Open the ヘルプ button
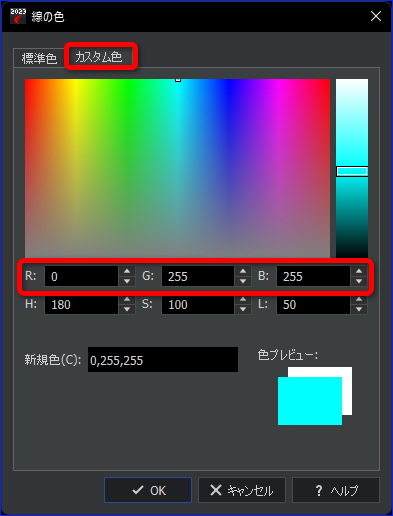The height and width of the screenshot is (516, 393). click(336, 490)
